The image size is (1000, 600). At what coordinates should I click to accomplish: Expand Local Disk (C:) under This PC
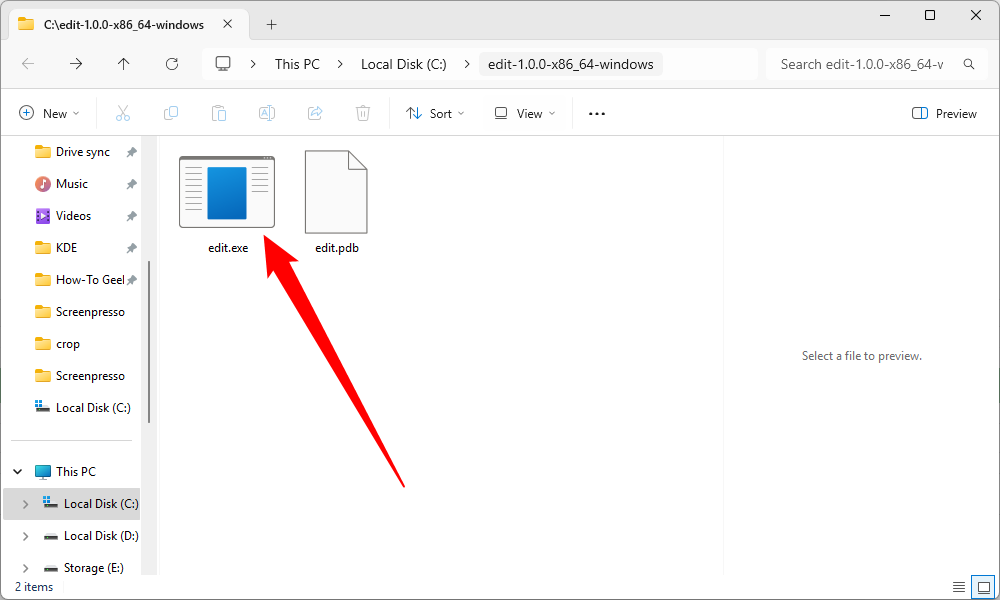(26, 504)
